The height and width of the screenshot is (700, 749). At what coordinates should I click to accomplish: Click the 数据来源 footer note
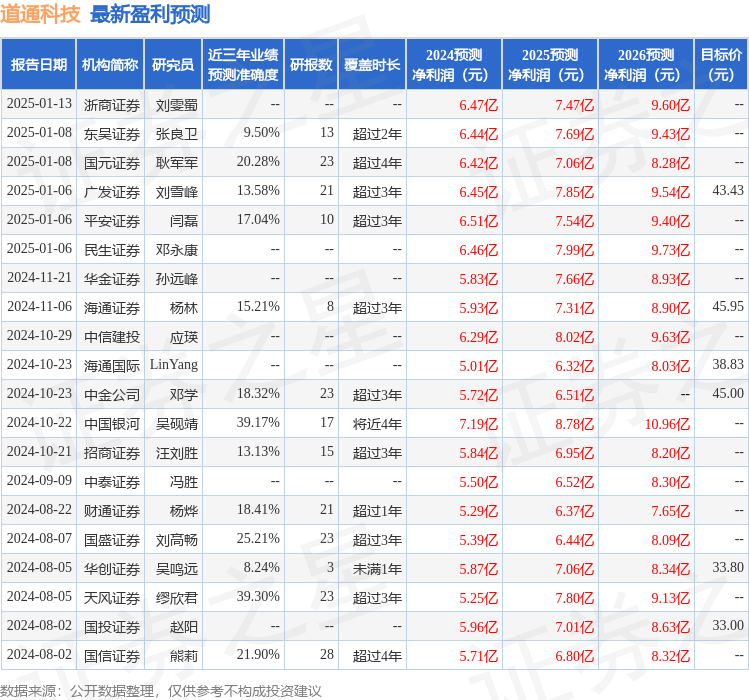(160, 691)
